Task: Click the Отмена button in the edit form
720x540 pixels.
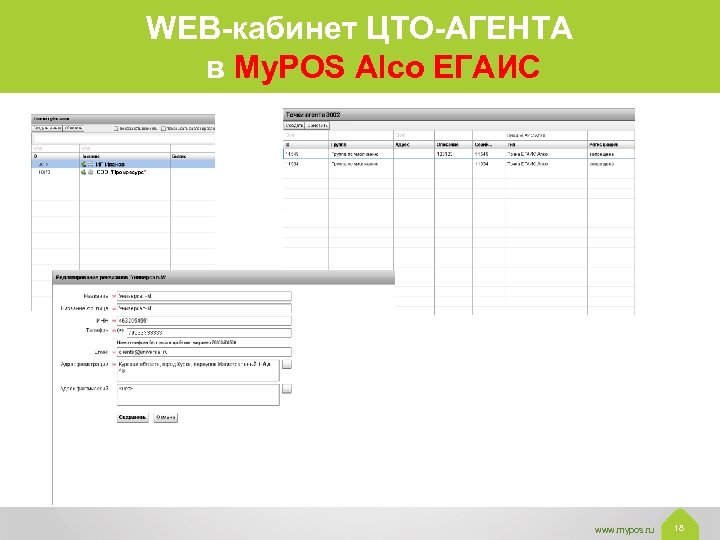Action: click(165, 417)
